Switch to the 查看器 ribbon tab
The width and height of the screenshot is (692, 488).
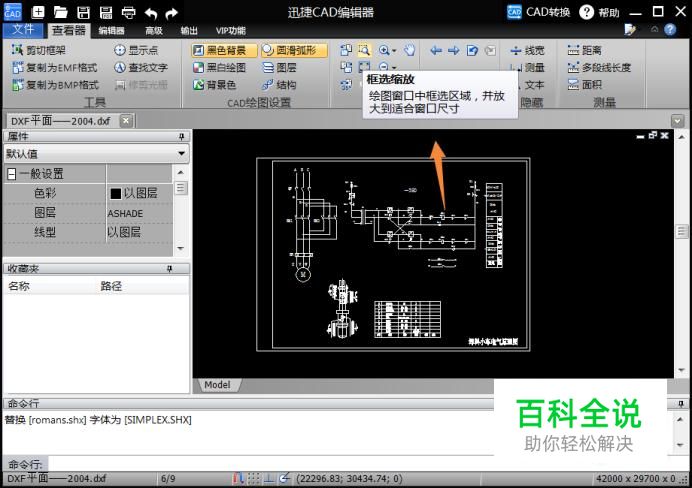click(x=68, y=30)
